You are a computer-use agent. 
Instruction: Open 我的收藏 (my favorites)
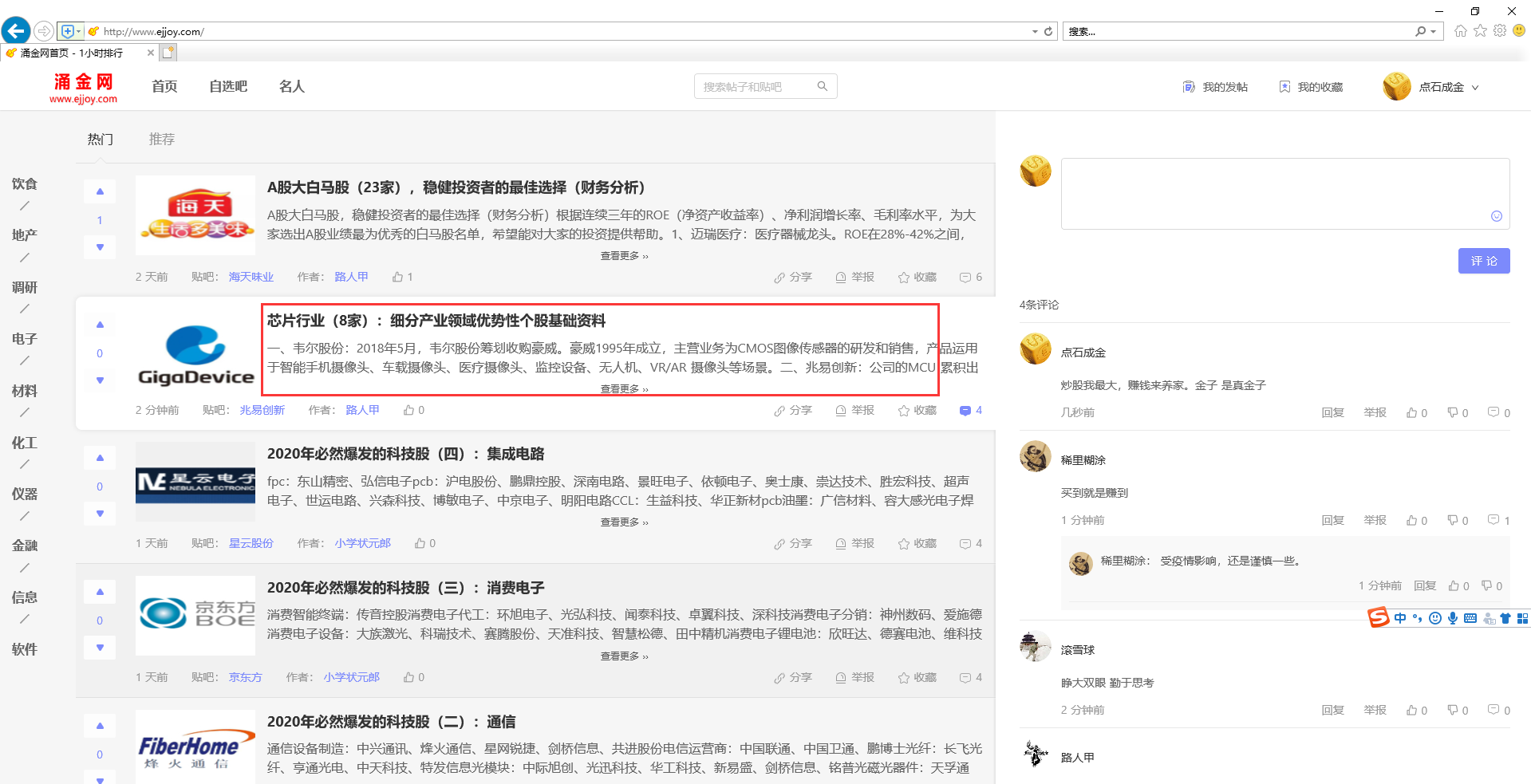1311,87
